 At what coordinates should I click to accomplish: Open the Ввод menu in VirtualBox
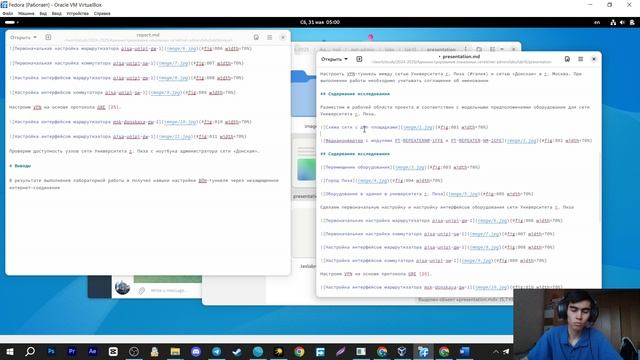[x=56, y=13]
